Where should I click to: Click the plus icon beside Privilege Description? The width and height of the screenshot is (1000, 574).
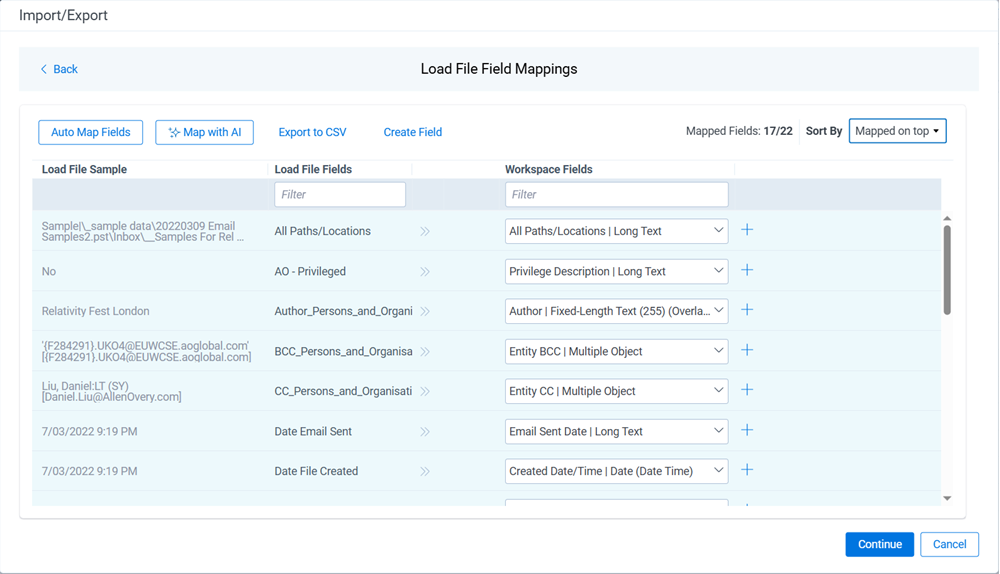click(747, 270)
